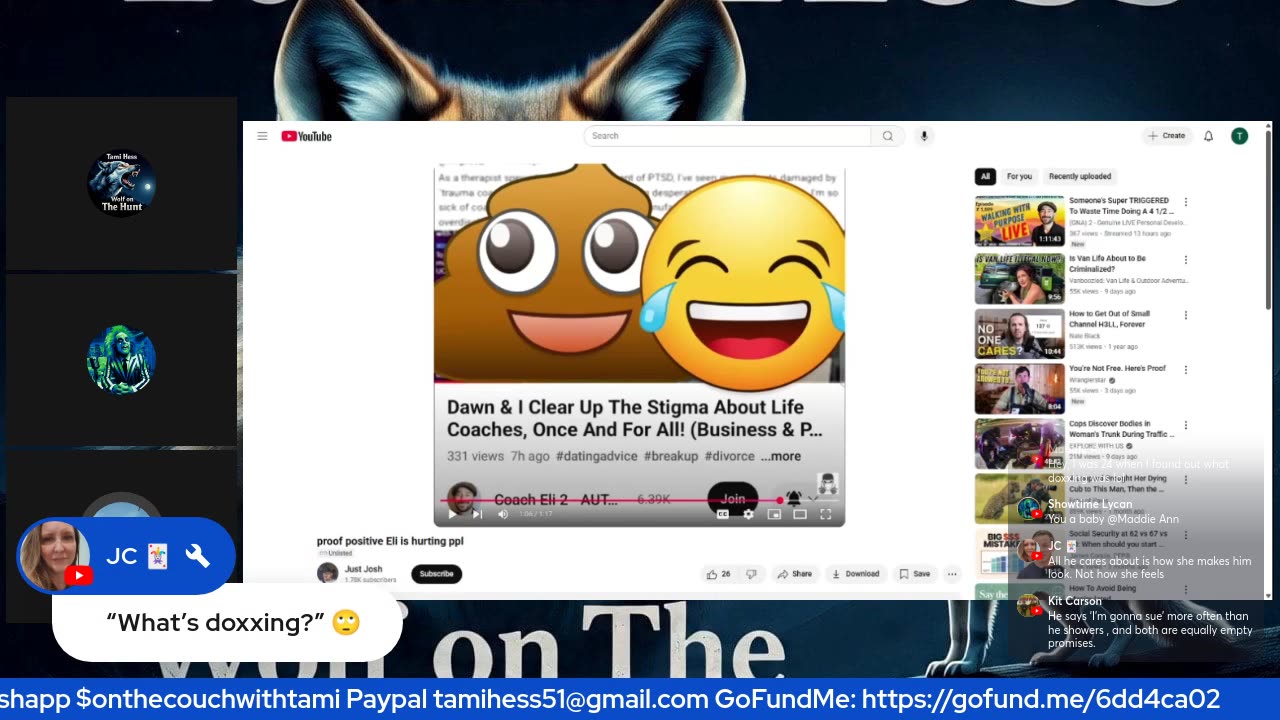1280x720 pixels.
Task: Click the wrench icon beside JC
Action: click(198, 556)
